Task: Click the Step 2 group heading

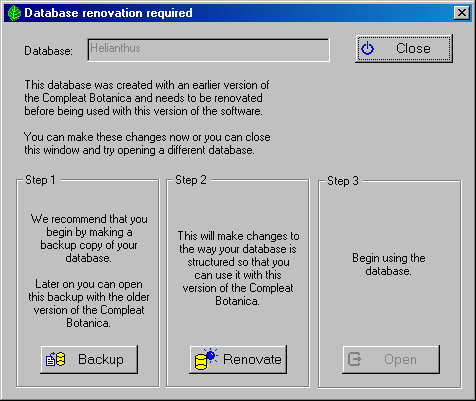Action: tap(191, 180)
